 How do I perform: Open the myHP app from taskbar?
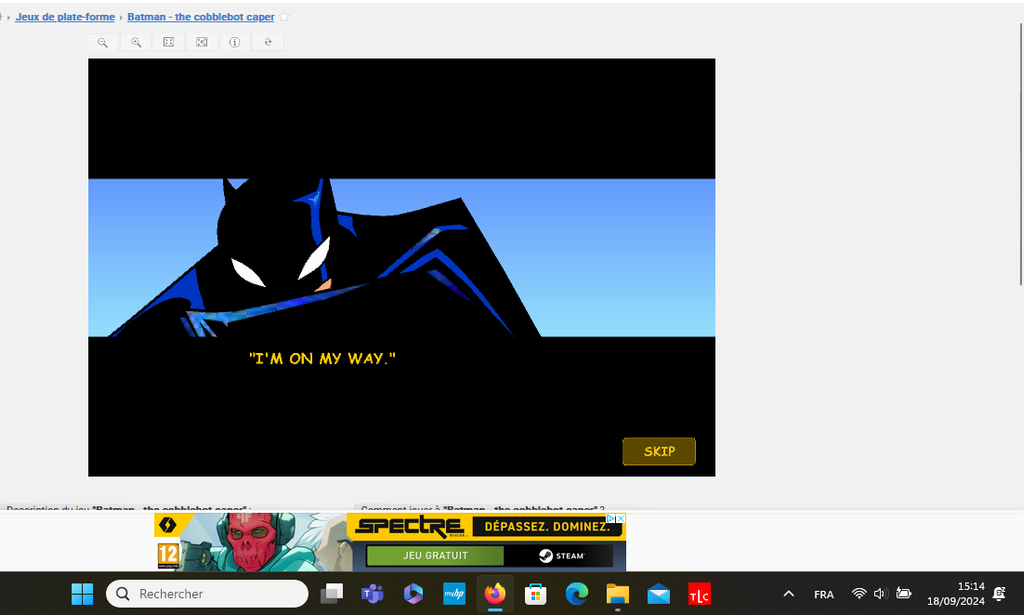[454, 594]
